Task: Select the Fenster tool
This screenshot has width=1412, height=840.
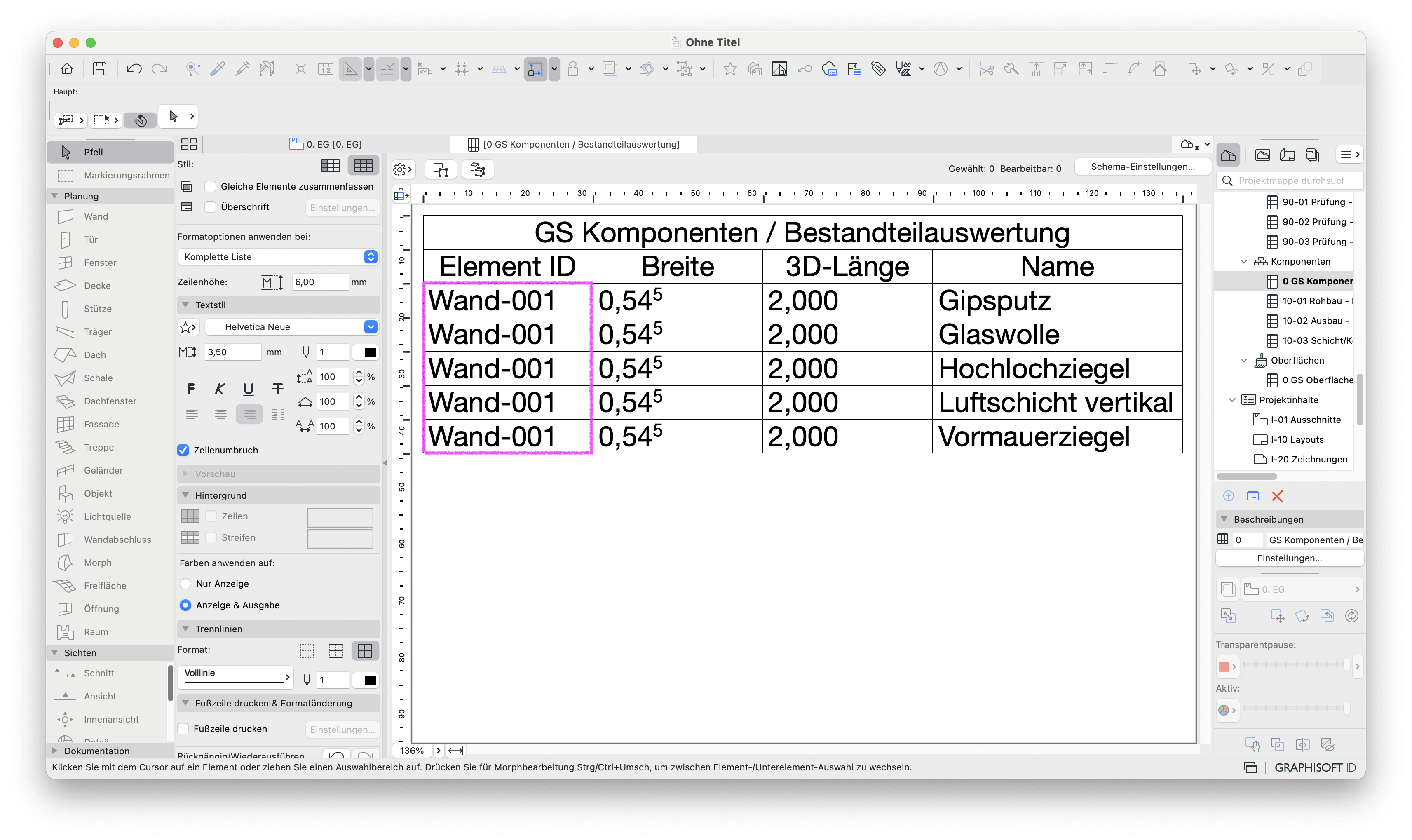Action: click(110, 263)
